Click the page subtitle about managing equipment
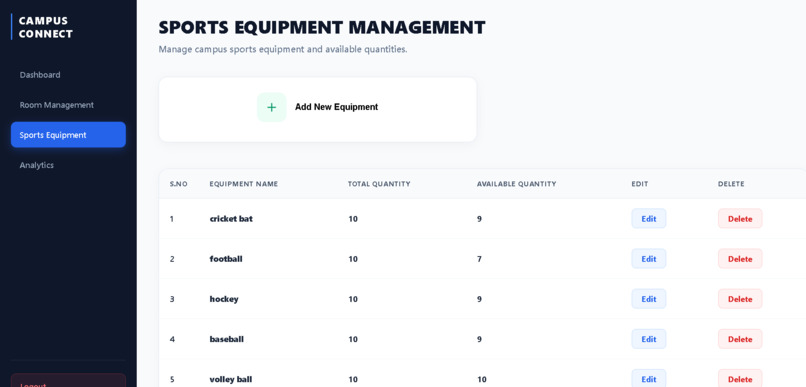The width and height of the screenshot is (806, 387). pyautogui.click(x=283, y=50)
